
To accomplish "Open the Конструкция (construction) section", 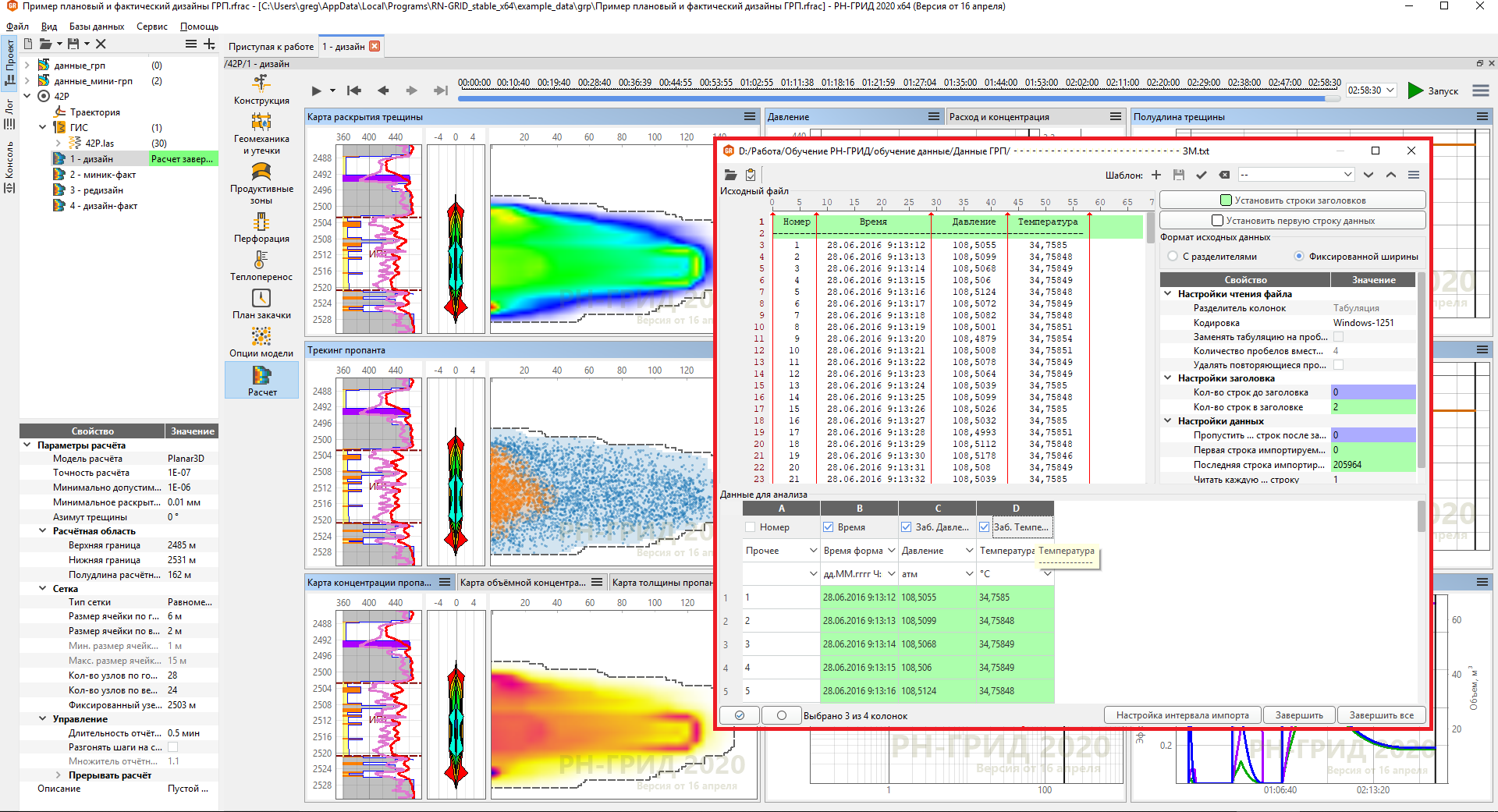I will click(261, 90).
